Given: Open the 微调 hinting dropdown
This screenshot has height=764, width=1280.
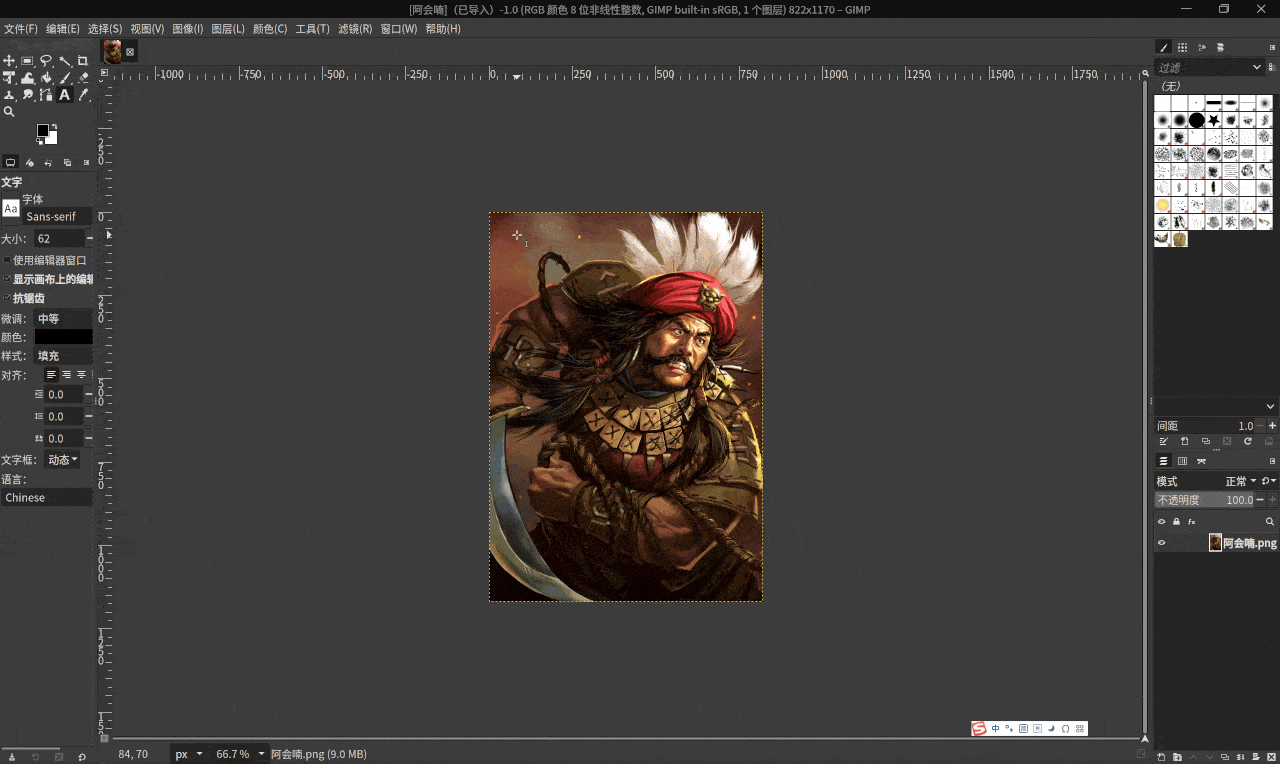Looking at the screenshot, I should click(63, 318).
